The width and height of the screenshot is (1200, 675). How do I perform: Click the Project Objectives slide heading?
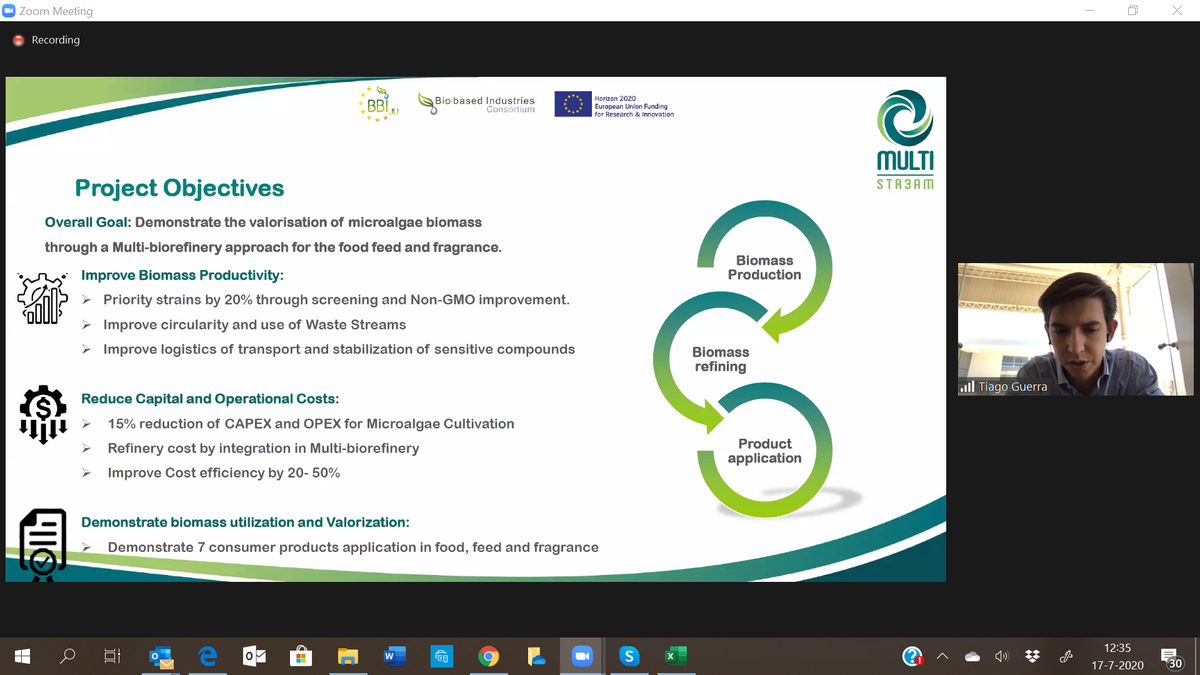[180, 188]
